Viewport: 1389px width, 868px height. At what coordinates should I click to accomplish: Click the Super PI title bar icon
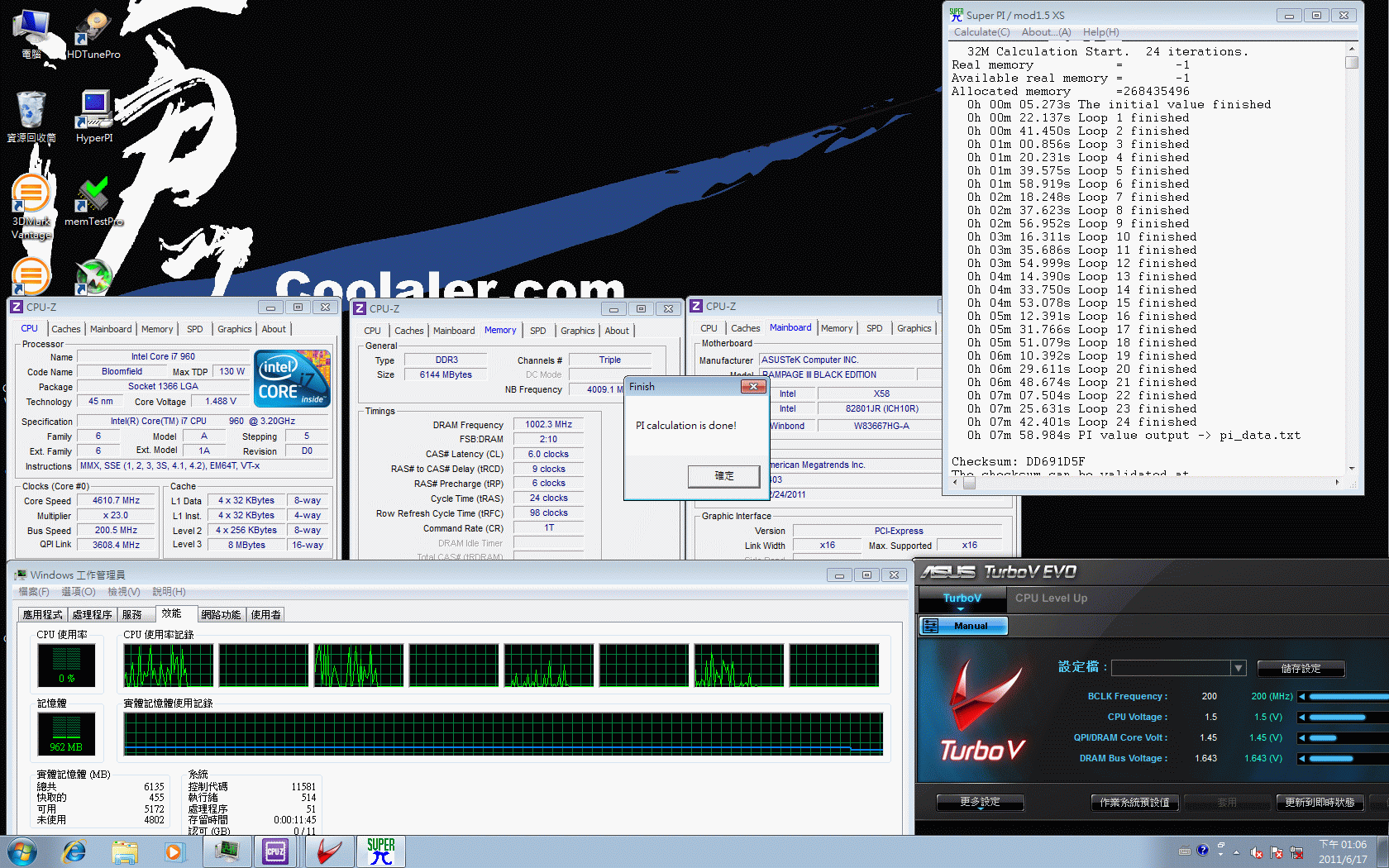(957, 15)
